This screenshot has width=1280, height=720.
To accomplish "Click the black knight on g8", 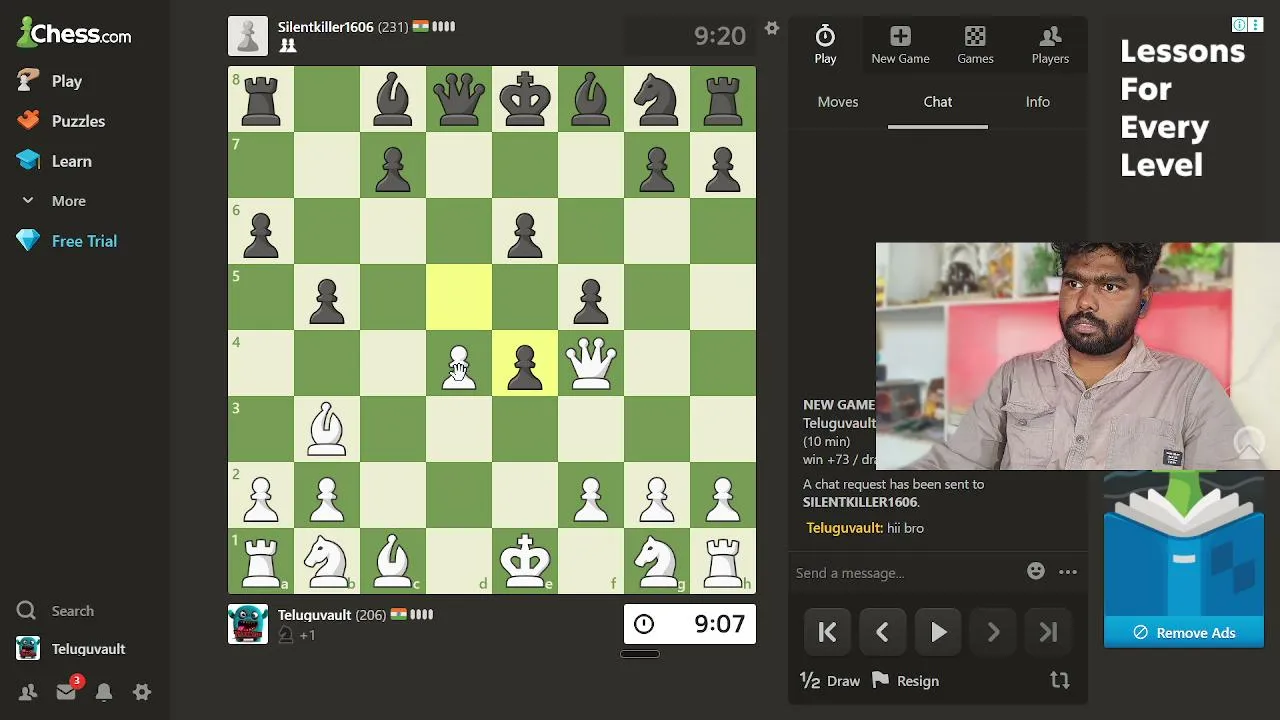I will pos(657,99).
